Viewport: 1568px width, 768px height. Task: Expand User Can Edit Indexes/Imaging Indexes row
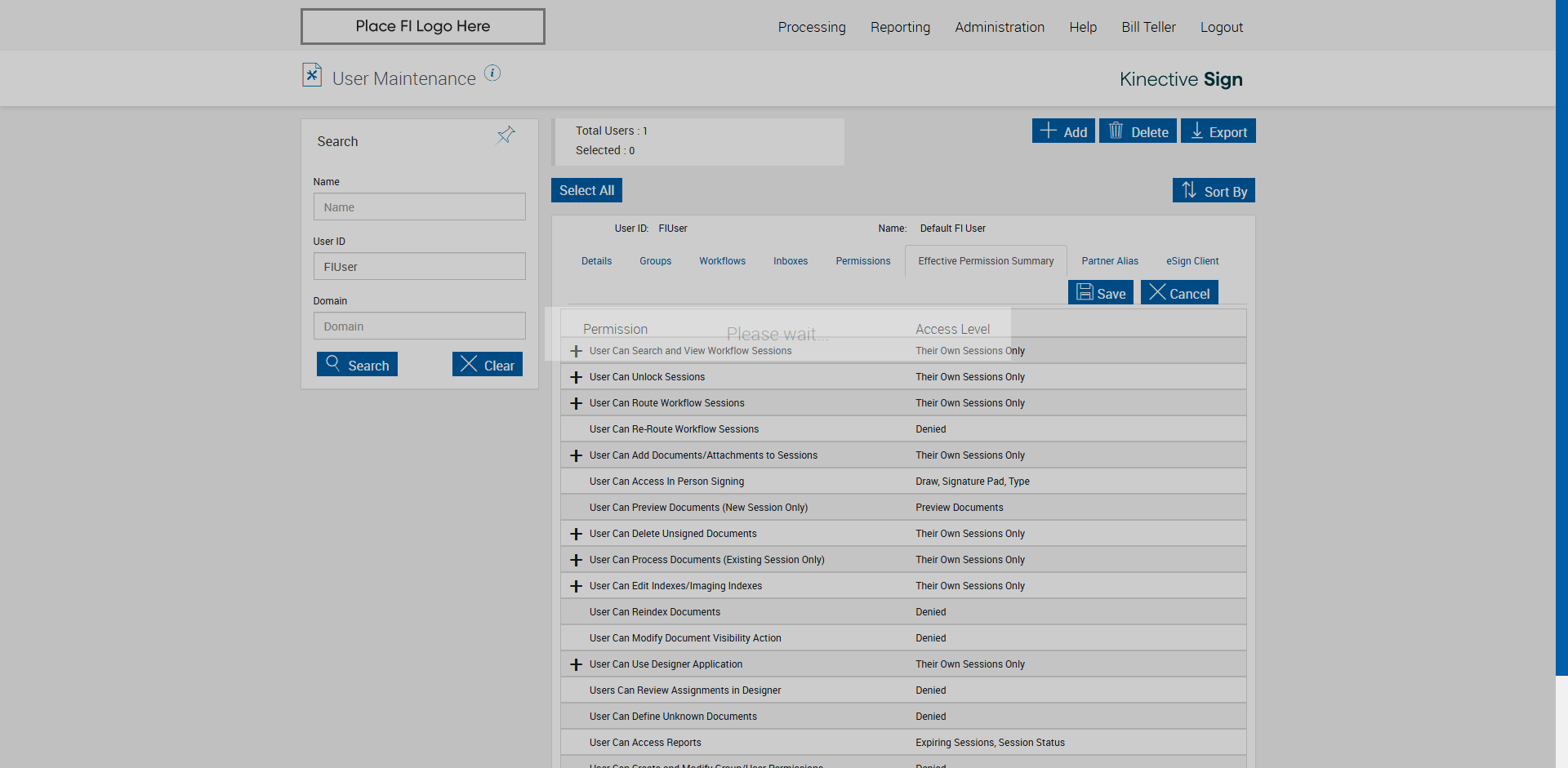pos(577,586)
